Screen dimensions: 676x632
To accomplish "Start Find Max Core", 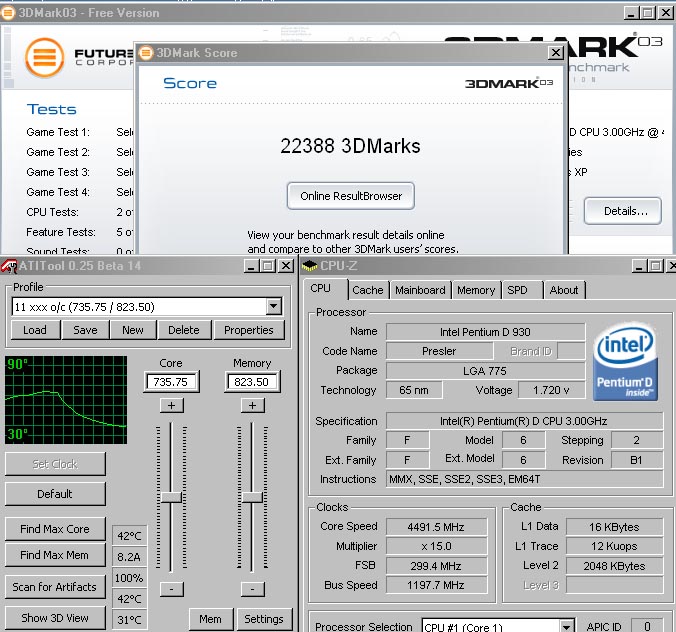I will (55, 529).
